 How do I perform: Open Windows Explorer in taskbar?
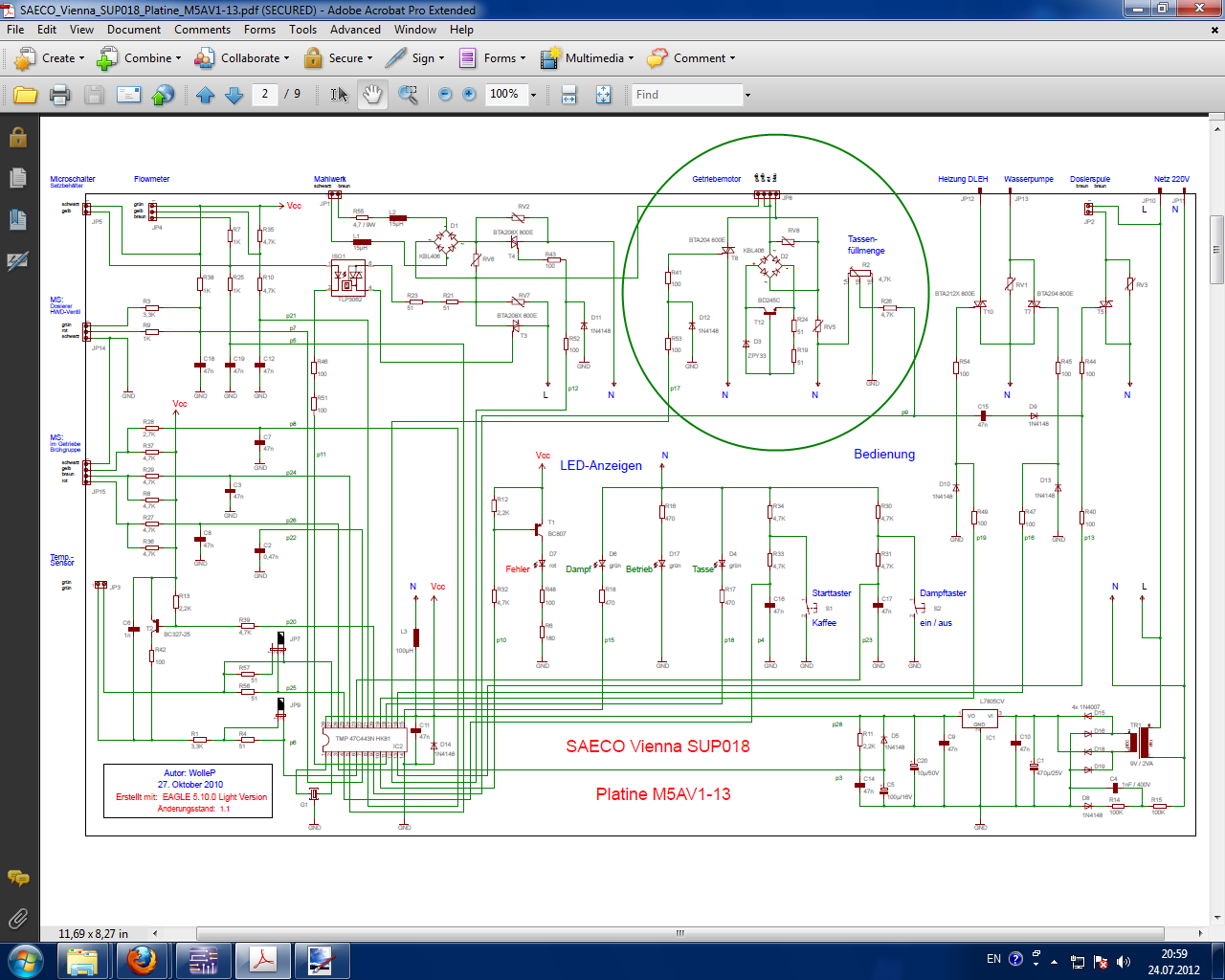83,960
